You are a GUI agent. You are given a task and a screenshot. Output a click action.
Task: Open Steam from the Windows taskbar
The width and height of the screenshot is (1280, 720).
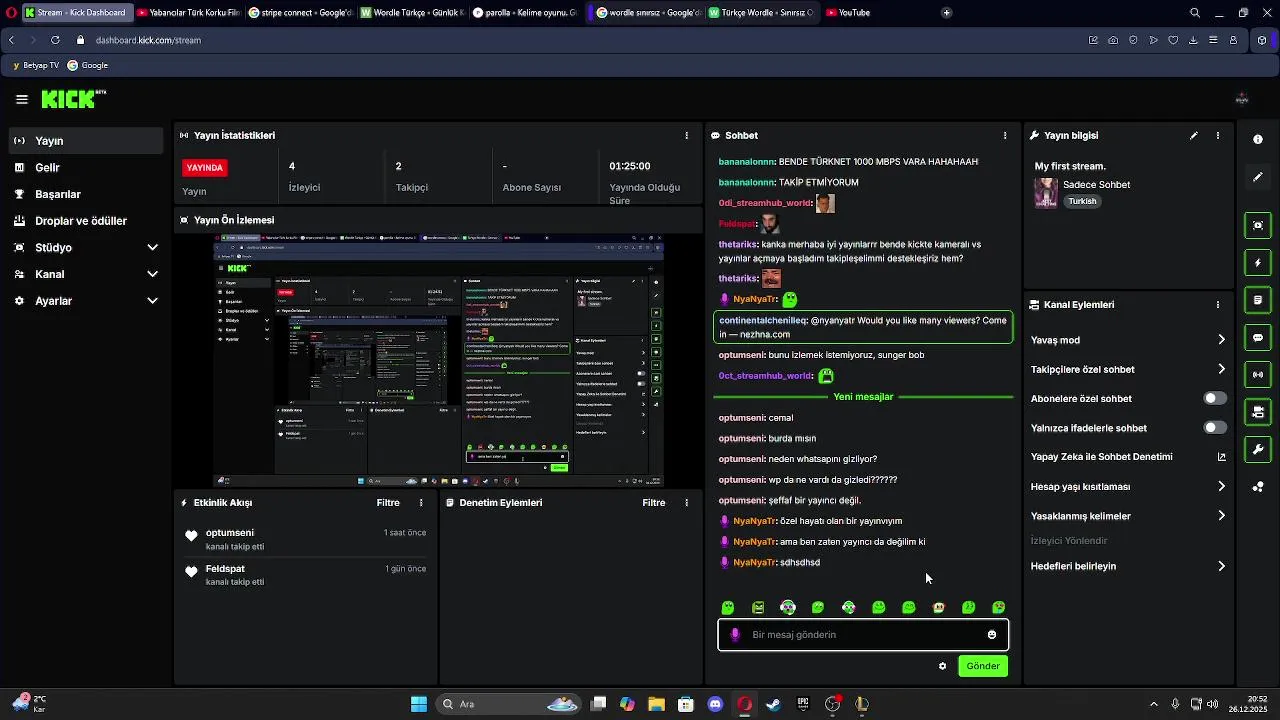click(x=774, y=704)
